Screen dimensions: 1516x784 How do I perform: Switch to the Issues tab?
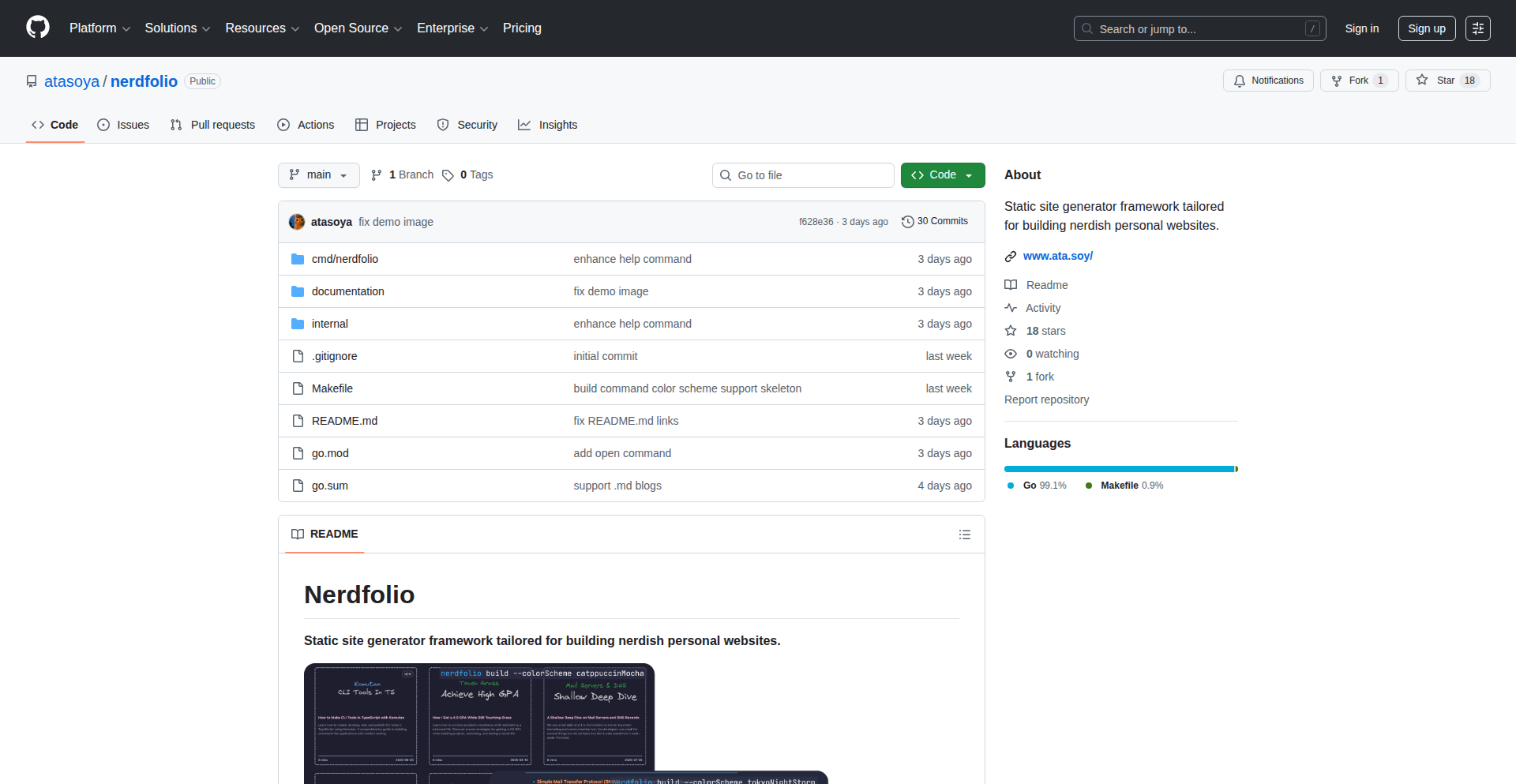[x=123, y=125]
